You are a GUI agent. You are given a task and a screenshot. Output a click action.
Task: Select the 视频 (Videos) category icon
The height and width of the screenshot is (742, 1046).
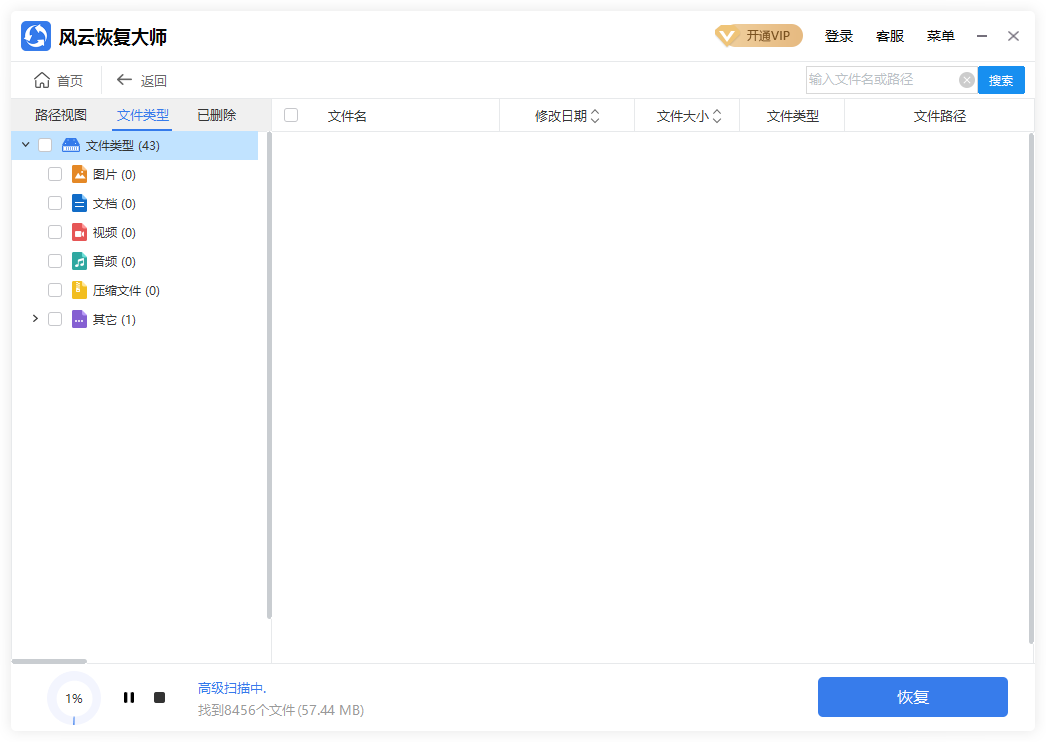[80, 231]
